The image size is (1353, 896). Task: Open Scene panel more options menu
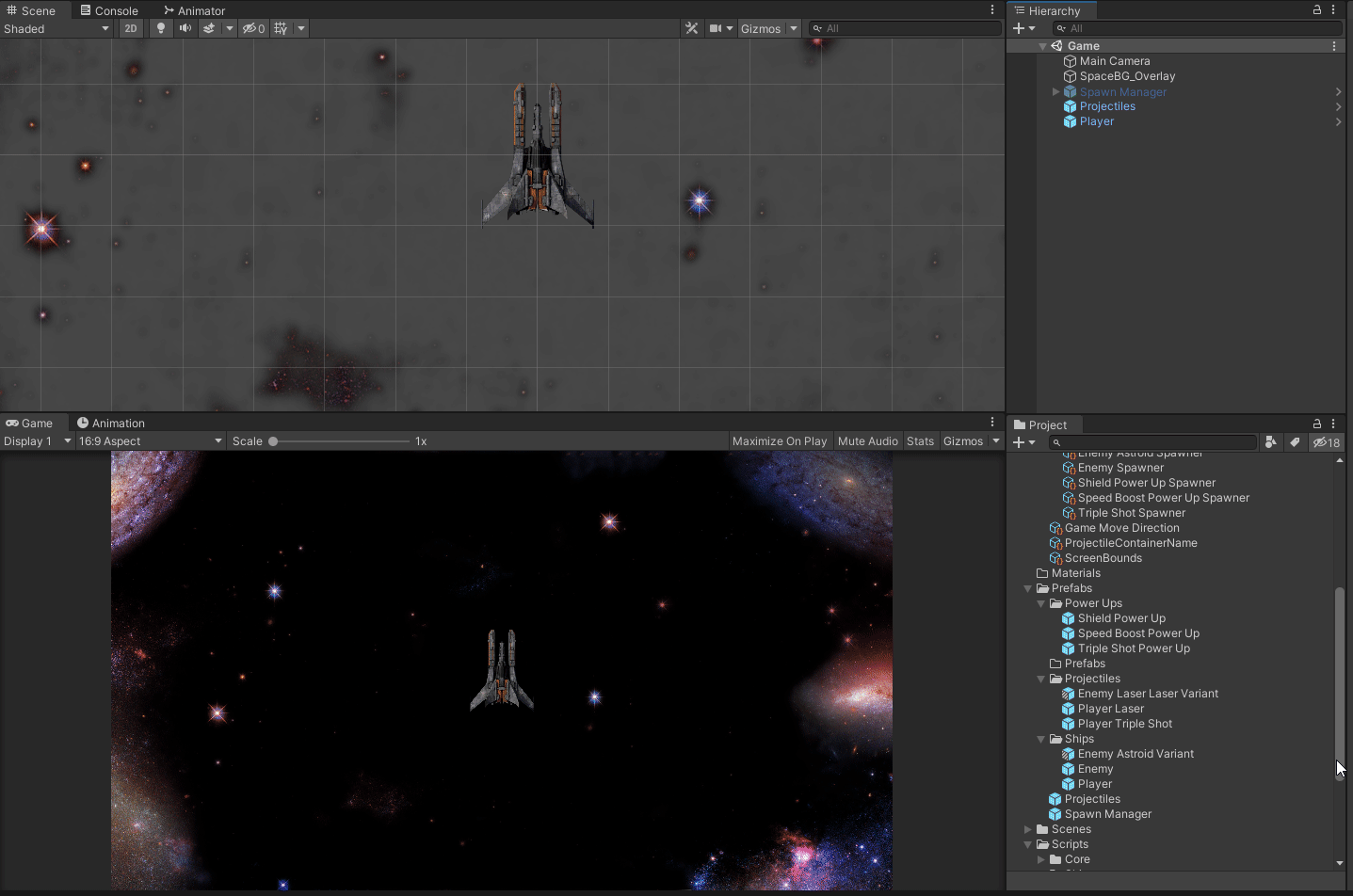tap(991, 9)
